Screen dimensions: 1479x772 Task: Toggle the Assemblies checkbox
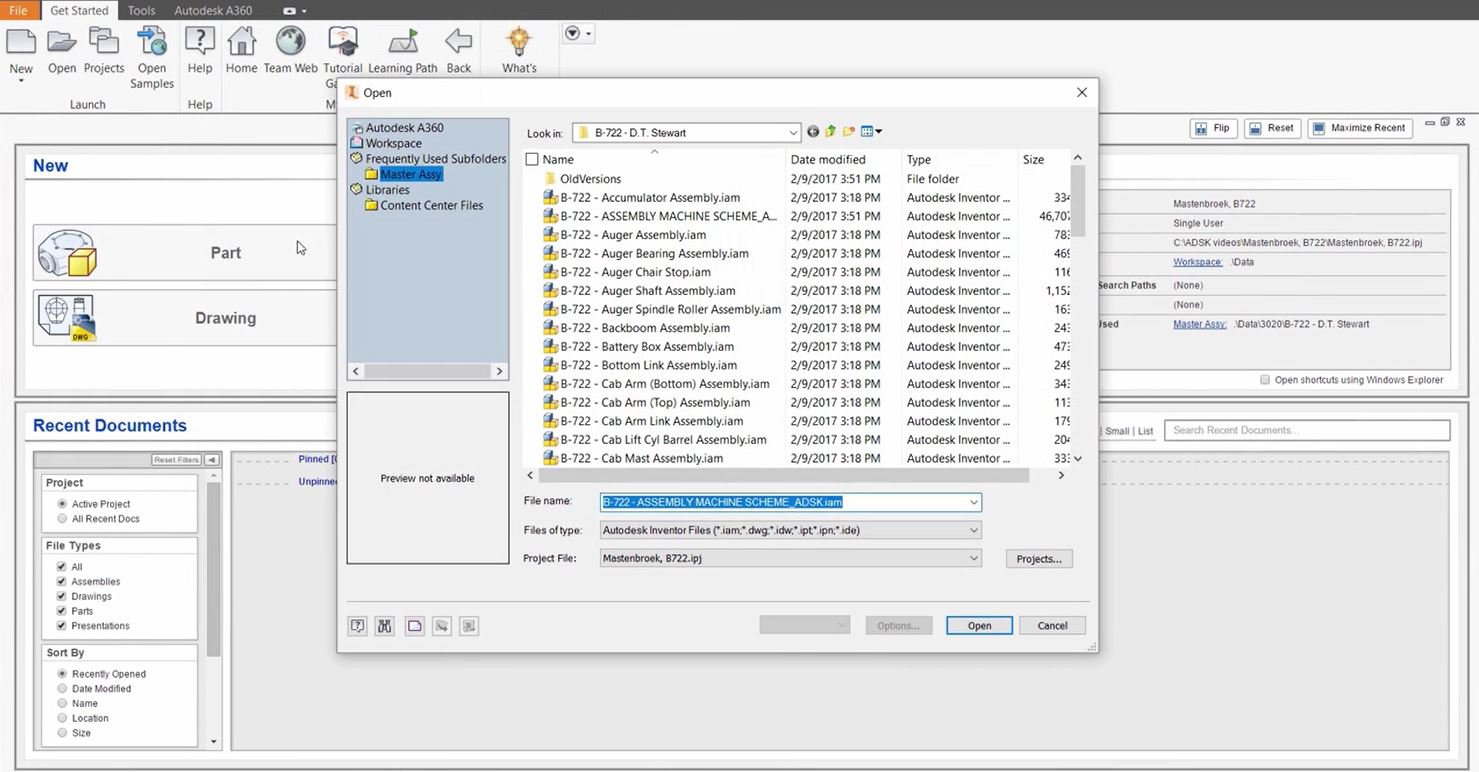tap(62, 582)
